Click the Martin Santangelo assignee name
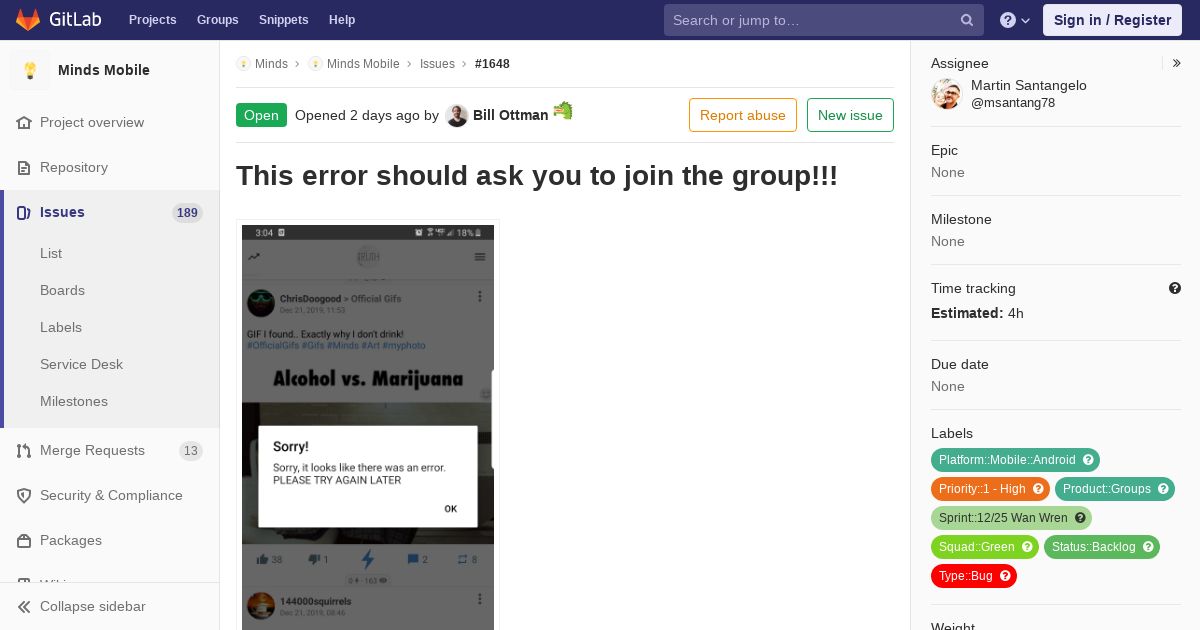The height and width of the screenshot is (630, 1200). [1029, 85]
